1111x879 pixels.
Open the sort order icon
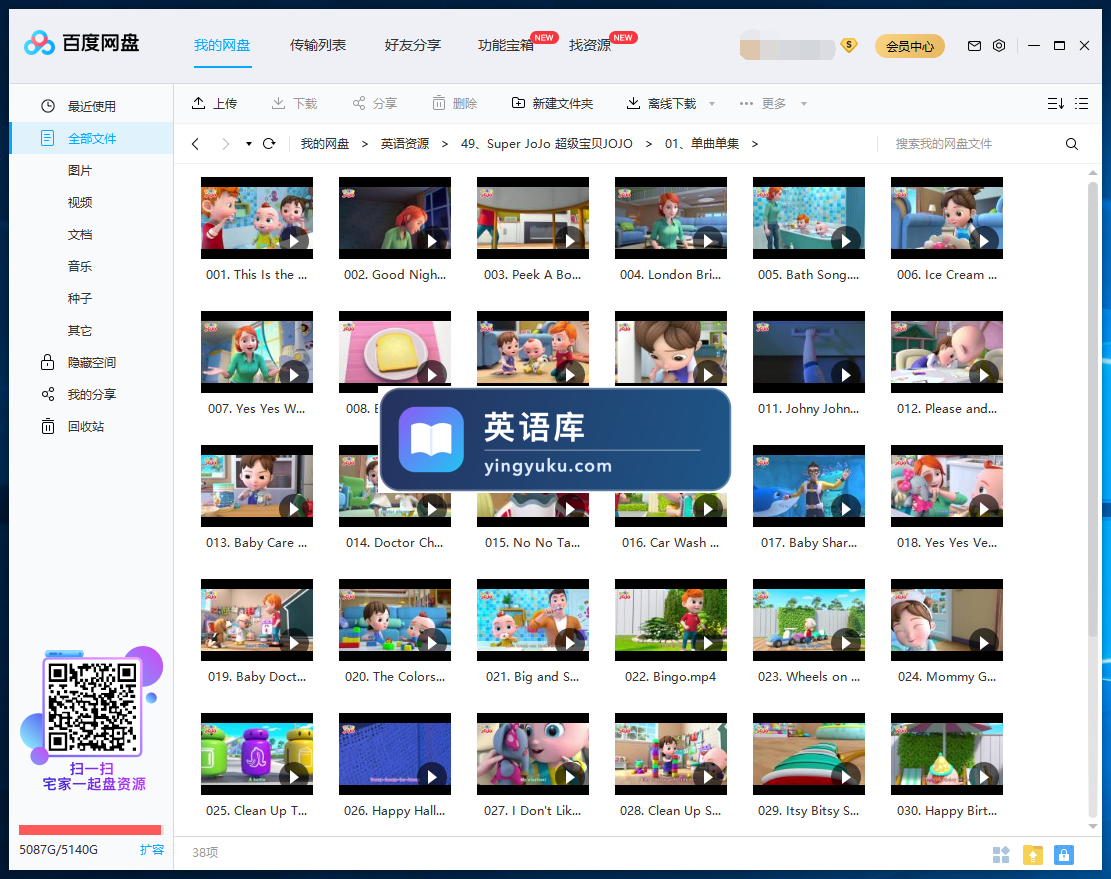(1056, 104)
